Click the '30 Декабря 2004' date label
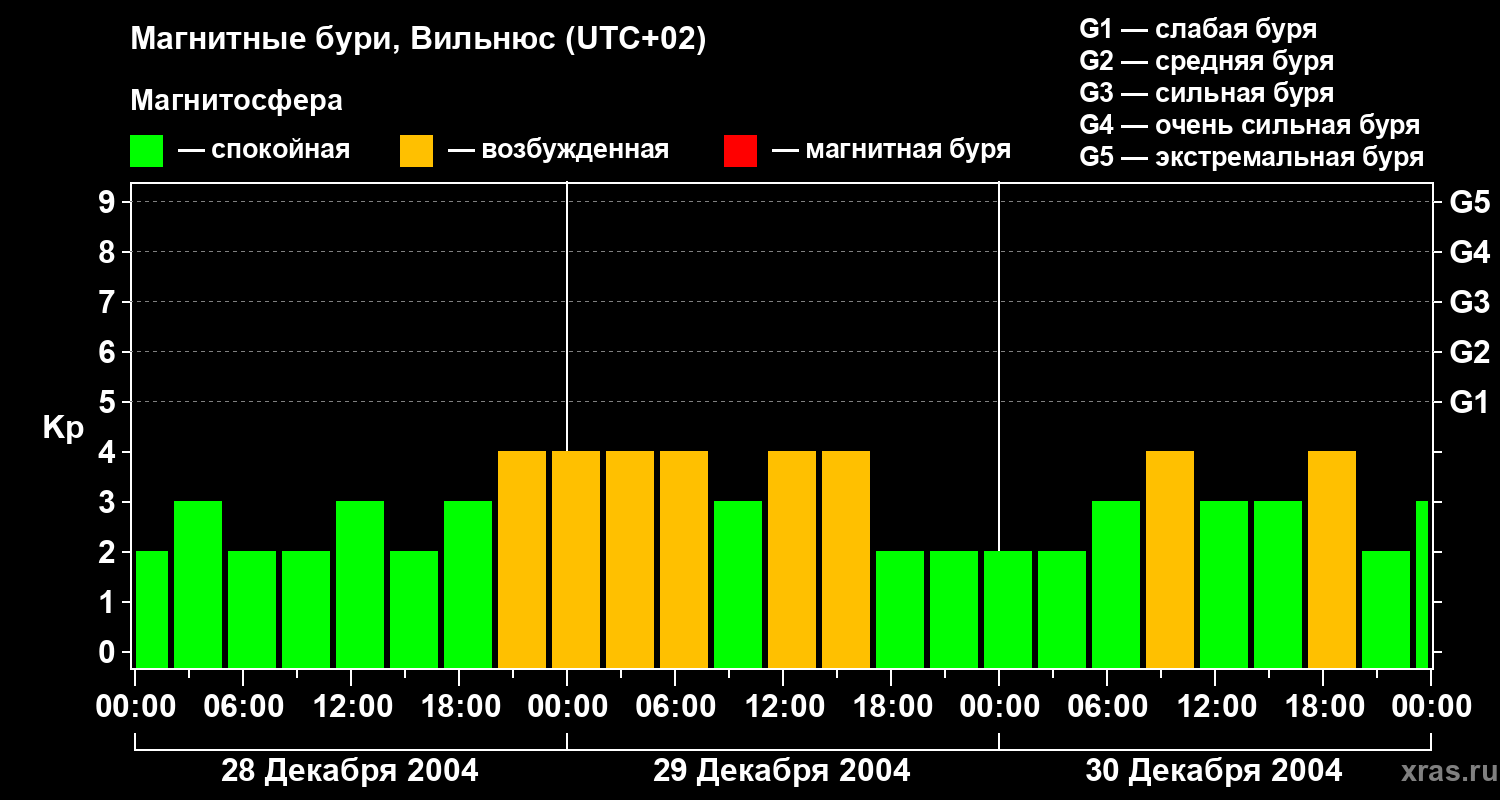Screen dimensions: 1500x800 coord(1213,771)
